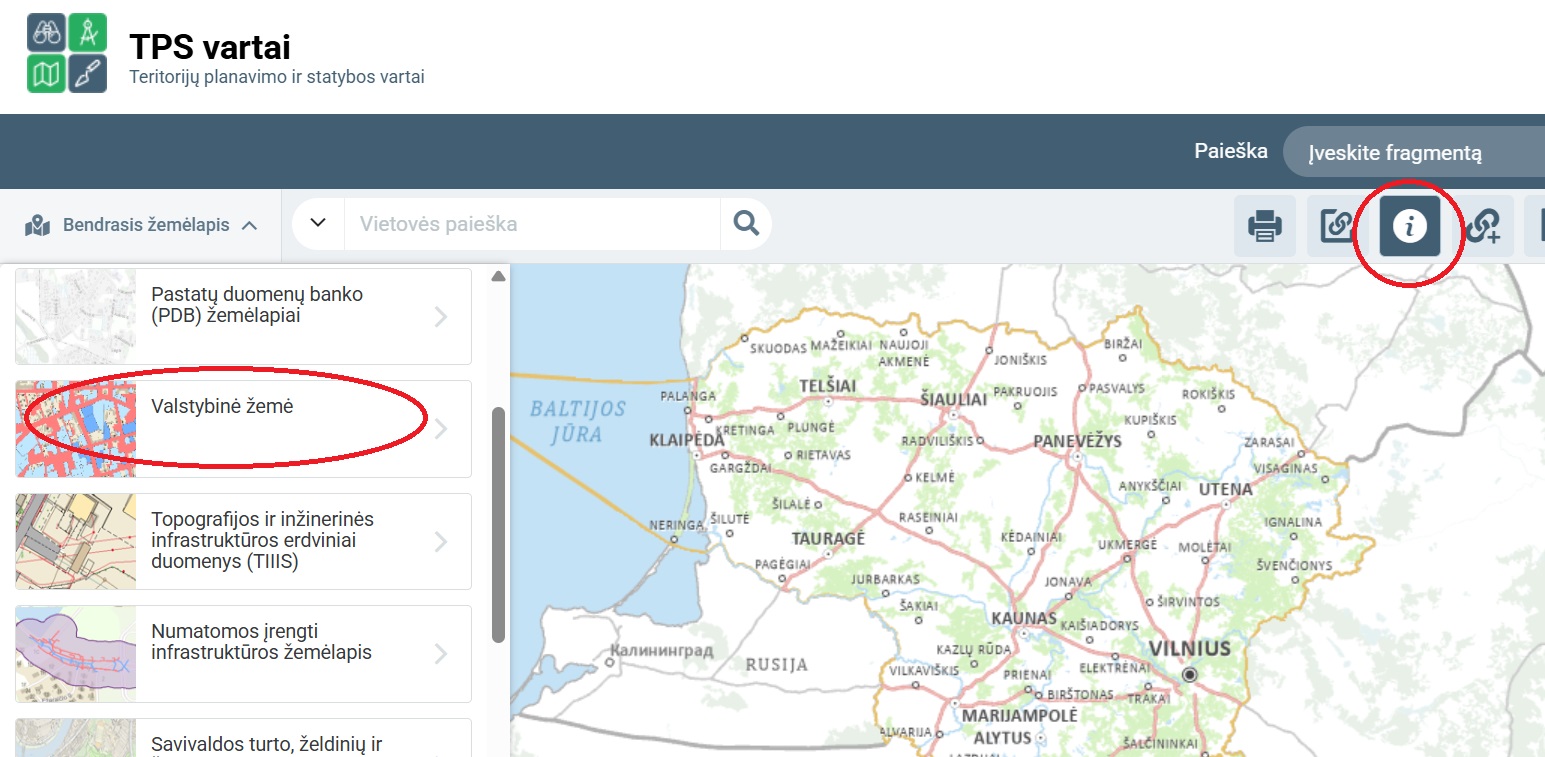The height and width of the screenshot is (757, 1545).
Task: Click the layer list scrollbar up arrow
Action: pyautogui.click(x=498, y=276)
